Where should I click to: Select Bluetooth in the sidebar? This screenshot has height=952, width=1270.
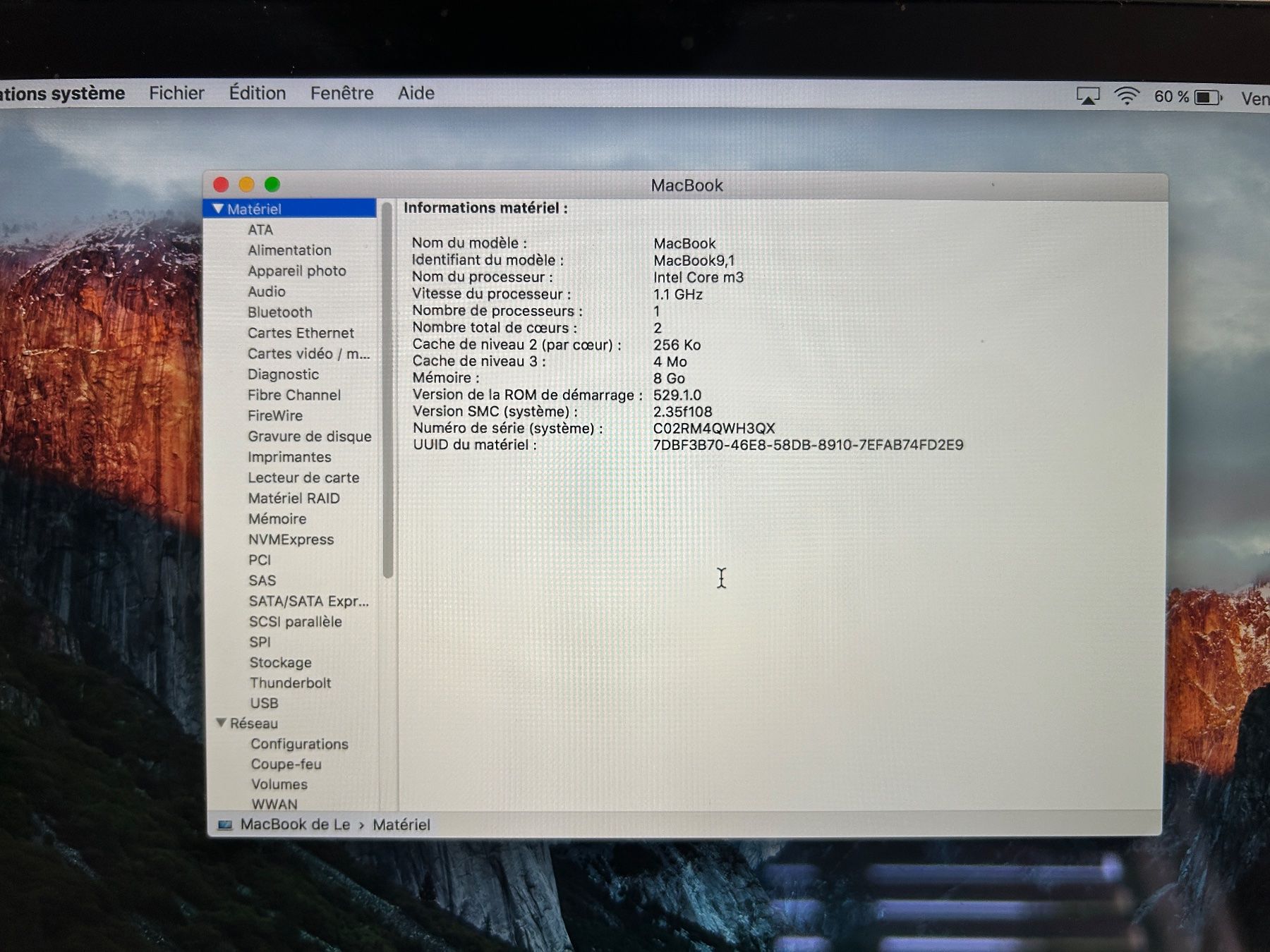(280, 312)
